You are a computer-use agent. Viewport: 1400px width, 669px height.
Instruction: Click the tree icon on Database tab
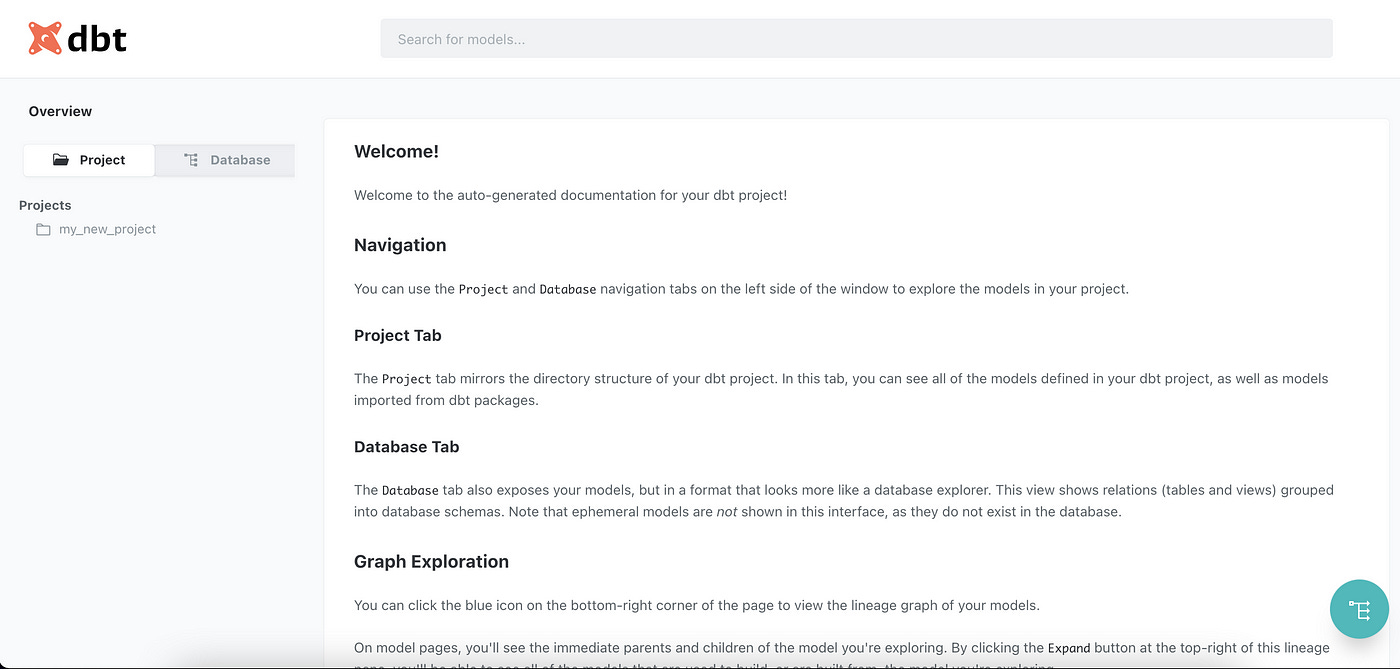click(192, 160)
